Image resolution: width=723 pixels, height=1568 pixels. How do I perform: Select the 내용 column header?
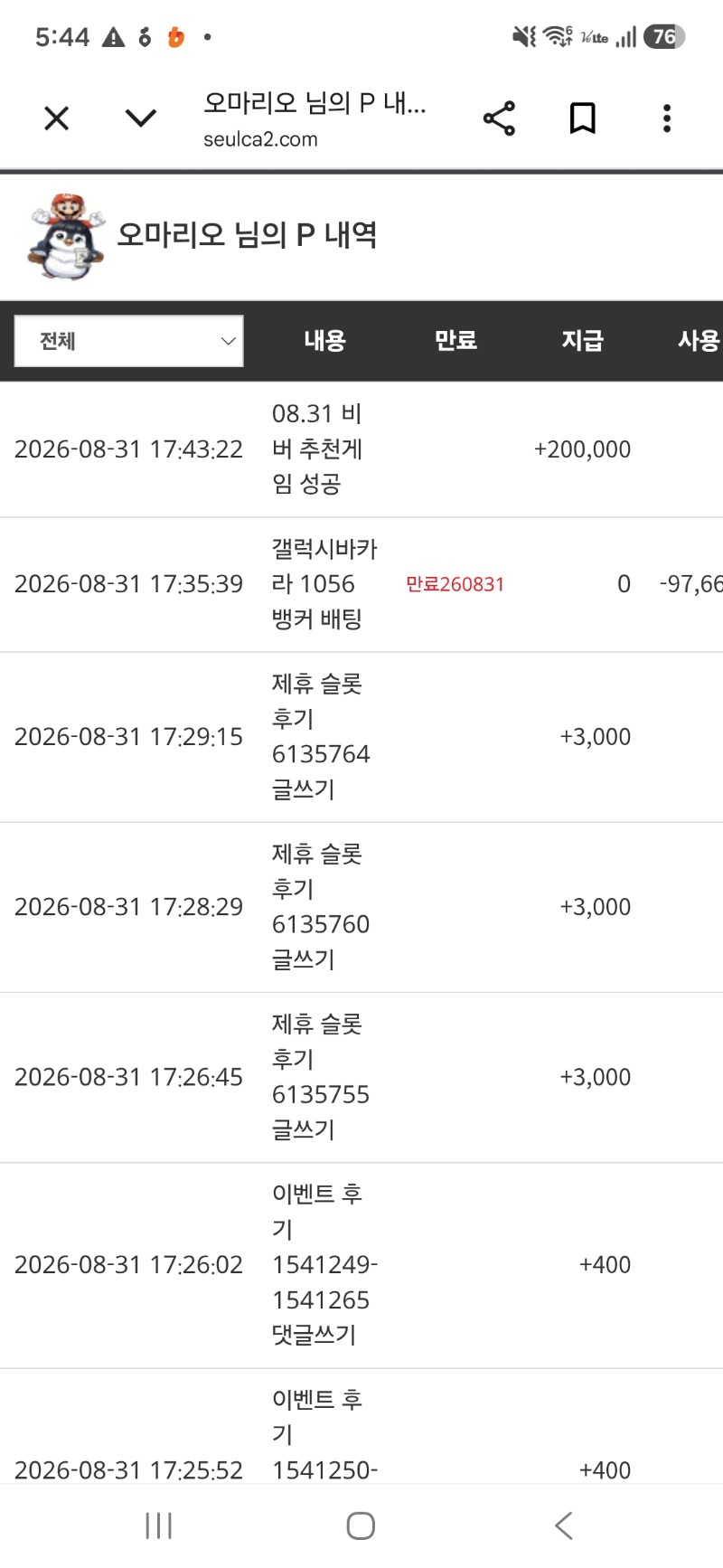tap(324, 341)
